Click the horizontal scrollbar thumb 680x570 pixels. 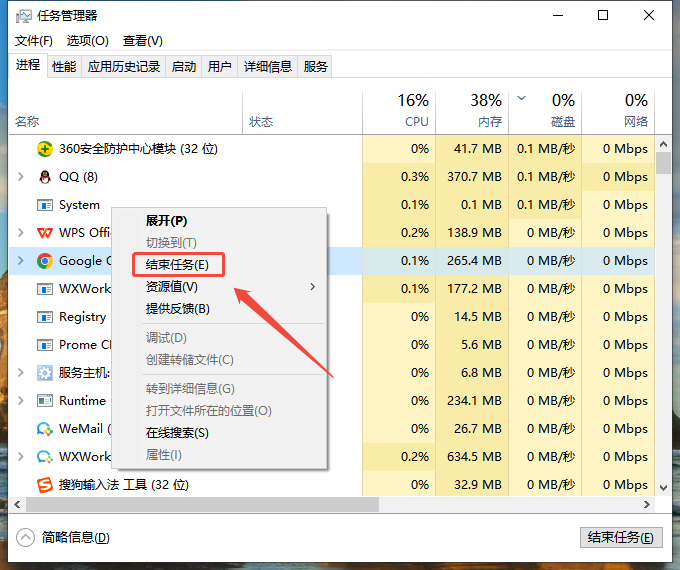[202, 504]
